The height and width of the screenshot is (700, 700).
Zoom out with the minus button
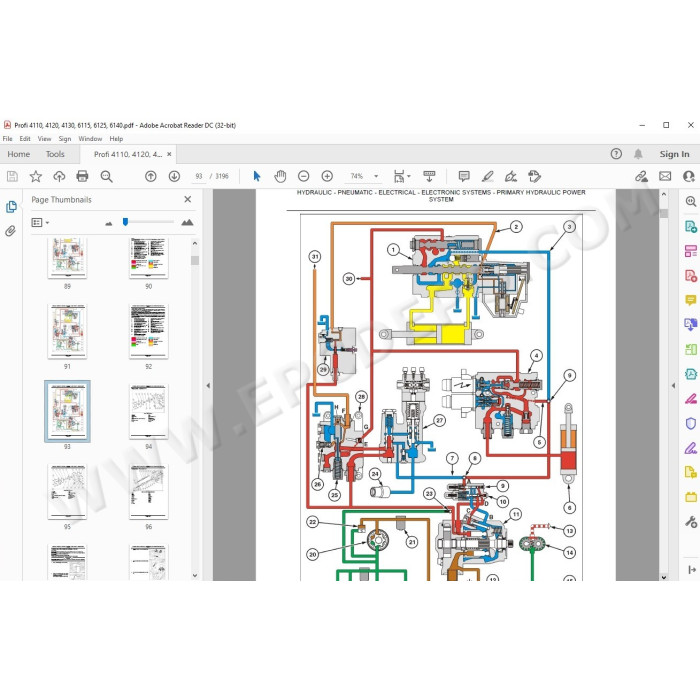[x=304, y=176]
